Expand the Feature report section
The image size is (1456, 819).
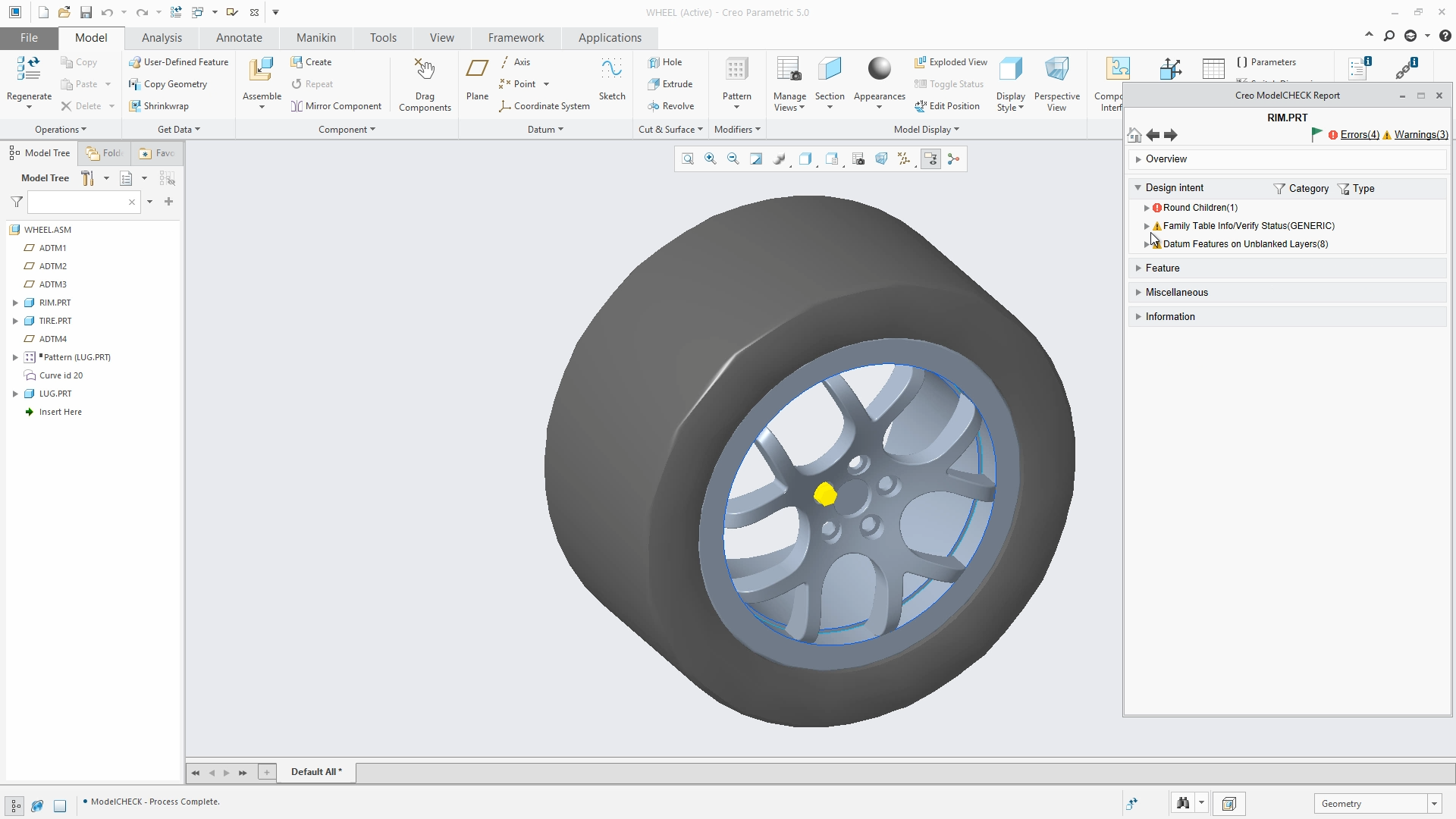1138,268
